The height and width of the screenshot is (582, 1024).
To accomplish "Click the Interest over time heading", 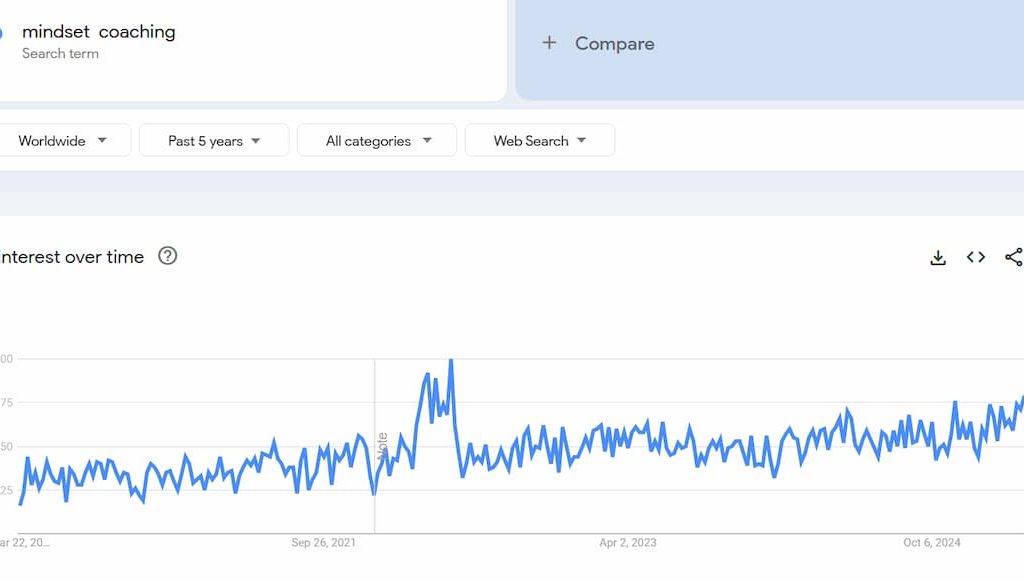I will (x=71, y=257).
